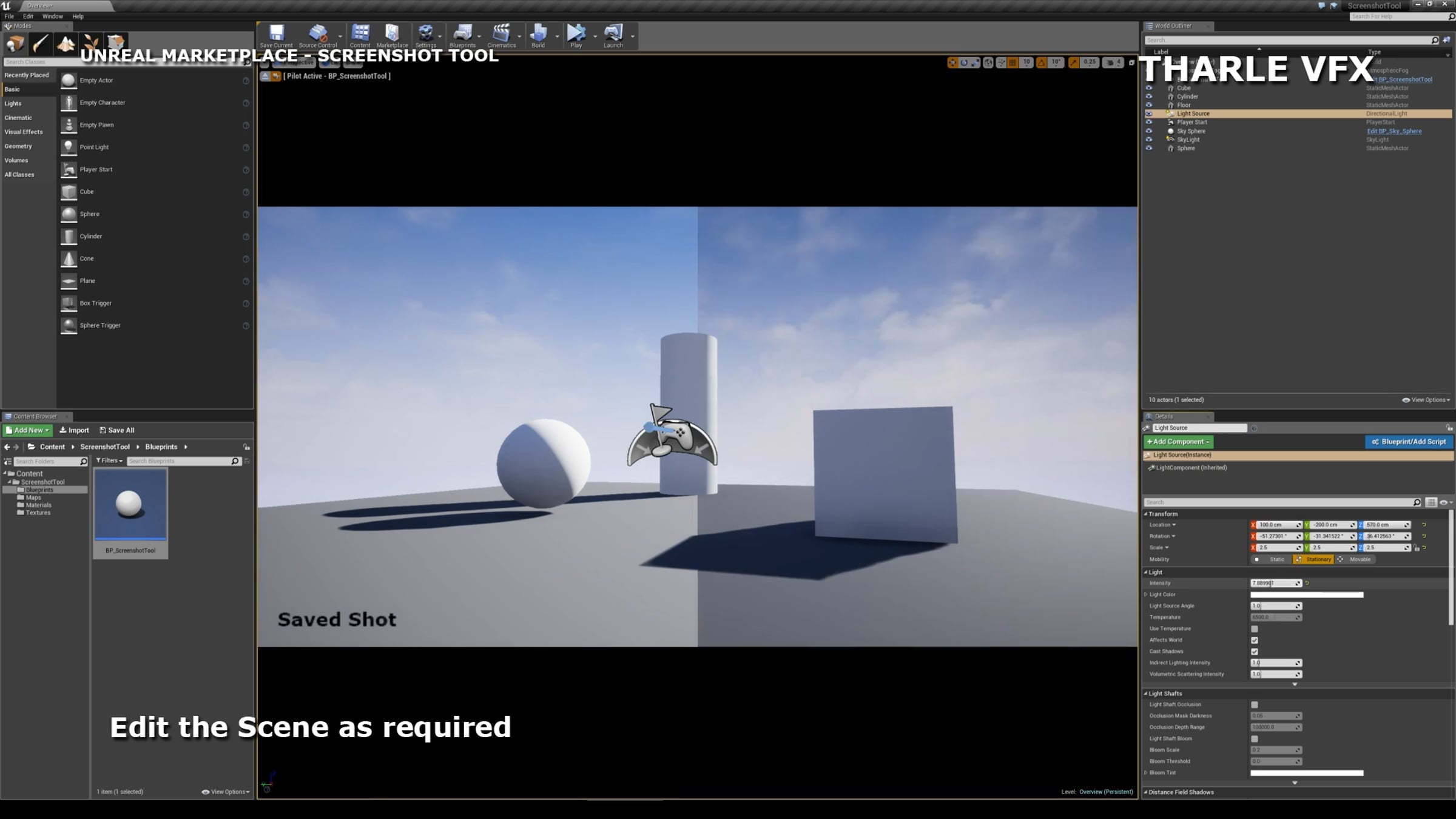The width and height of the screenshot is (1456, 819).
Task: Open the Add New dropdown
Action: pos(28,430)
